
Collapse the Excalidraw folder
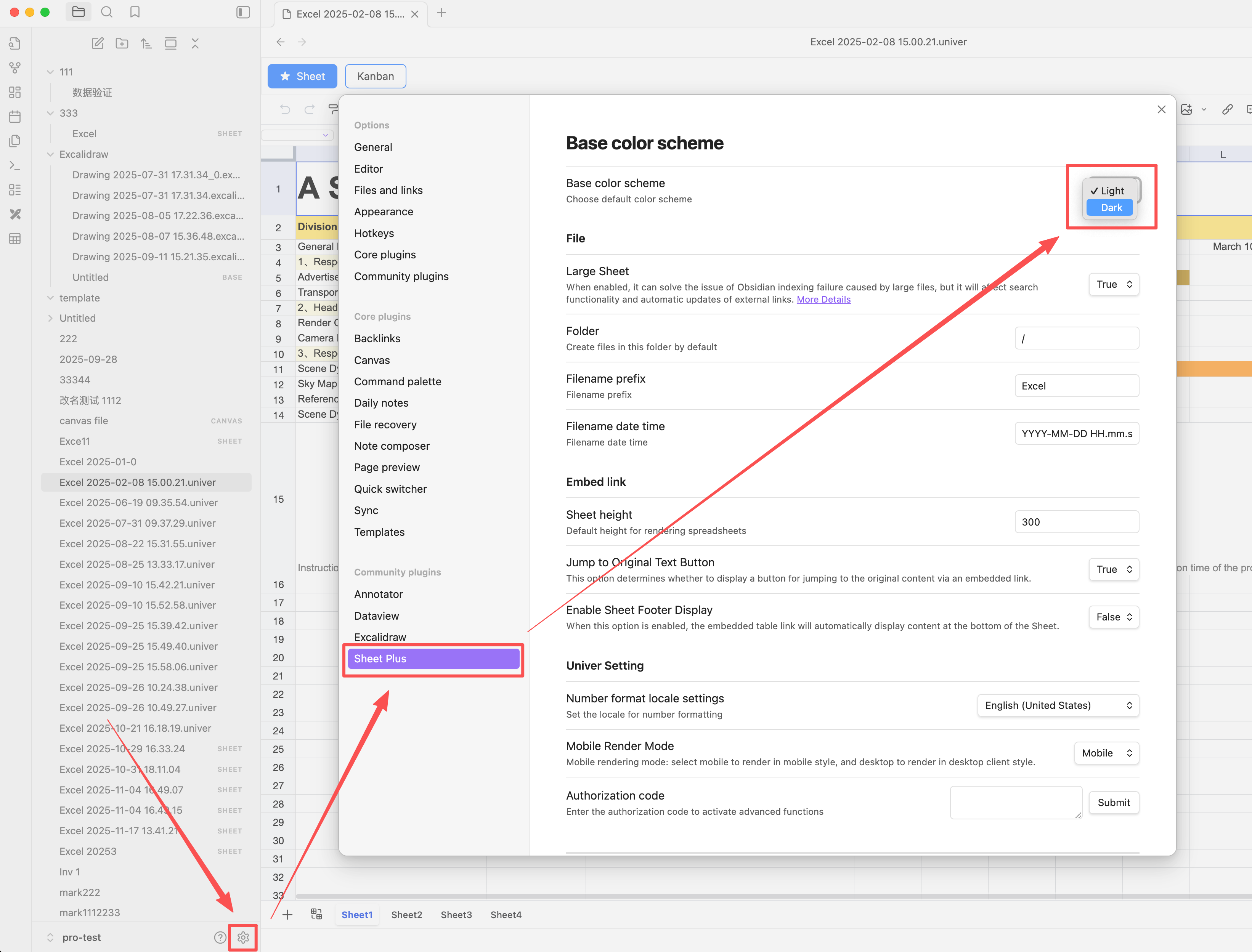50,154
